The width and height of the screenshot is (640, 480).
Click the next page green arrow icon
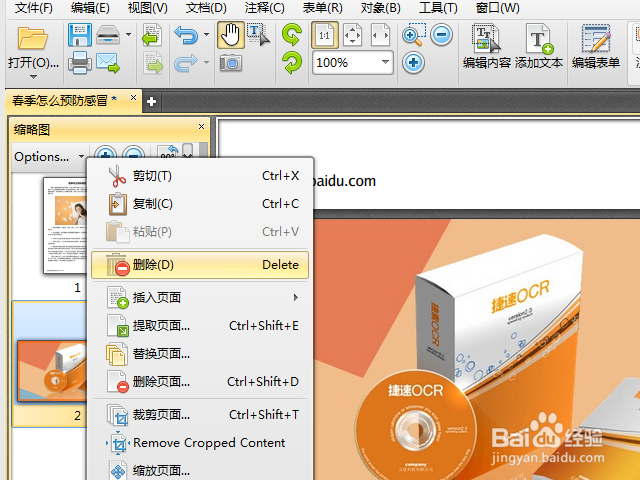[152, 63]
